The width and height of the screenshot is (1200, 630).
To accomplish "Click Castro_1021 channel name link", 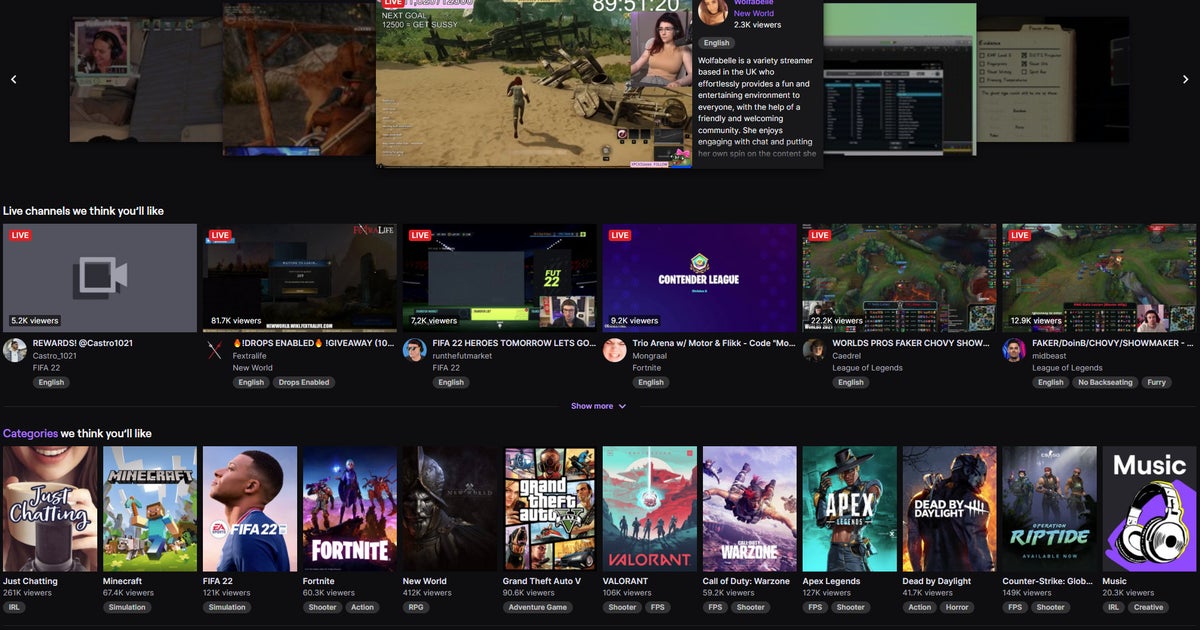I will [x=55, y=355].
